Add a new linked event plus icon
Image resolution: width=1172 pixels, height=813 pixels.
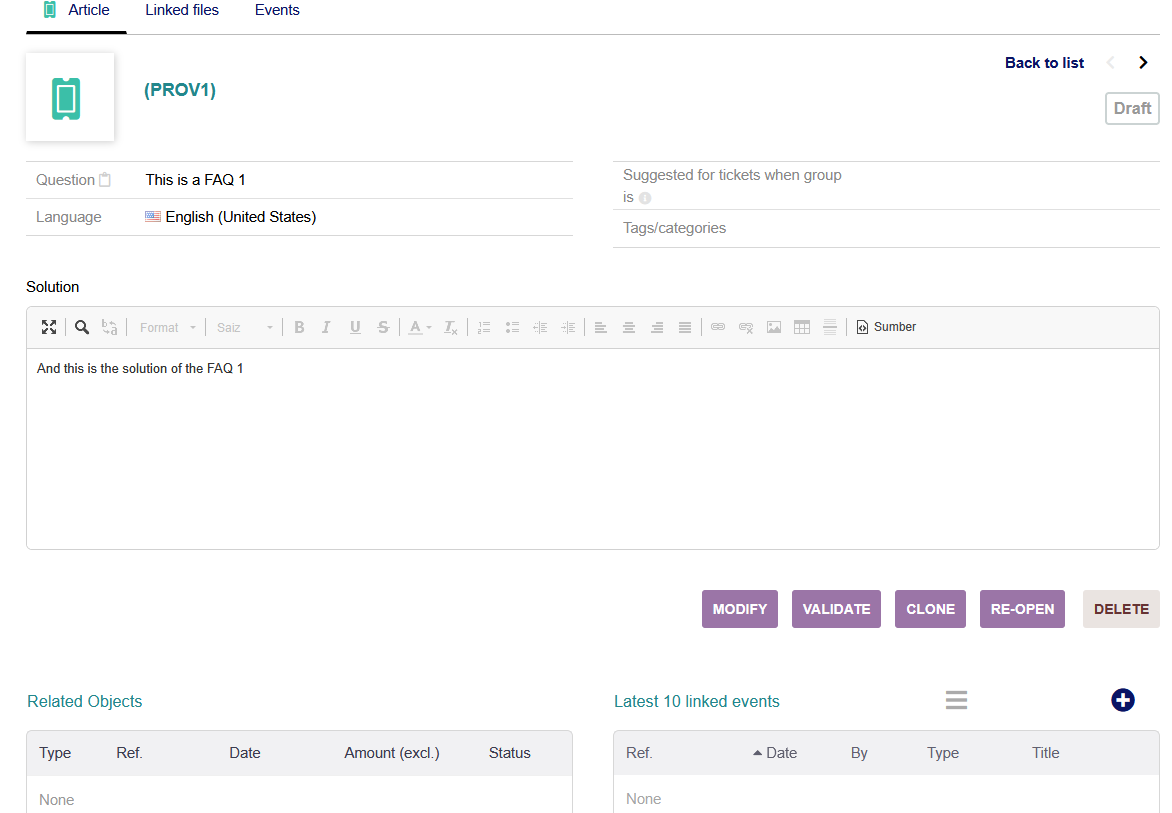click(1122, 700)
